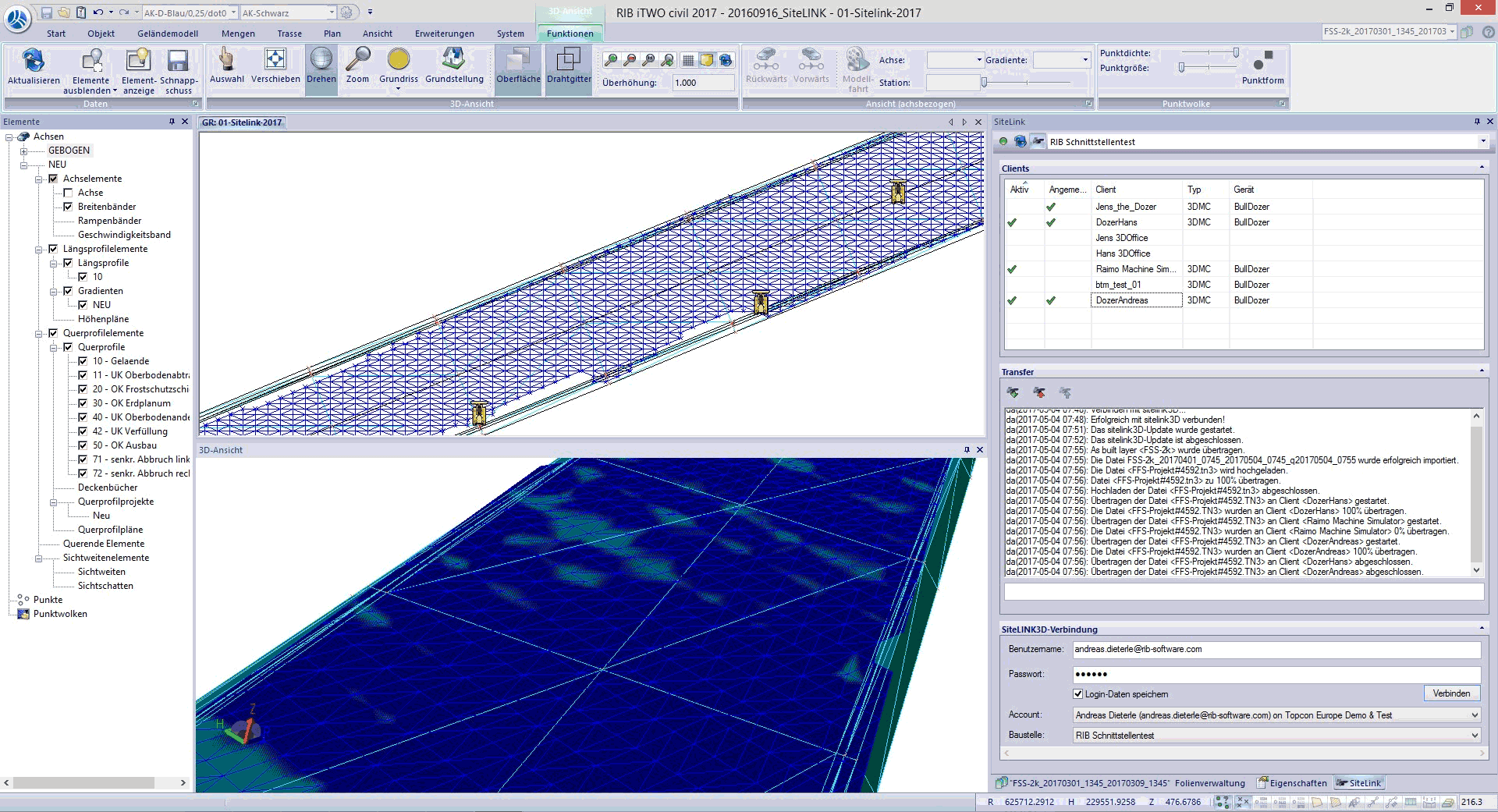Click the save icon in quick access toolbar
Screen dimensions: 1498x812
click(x=47, y=12)
